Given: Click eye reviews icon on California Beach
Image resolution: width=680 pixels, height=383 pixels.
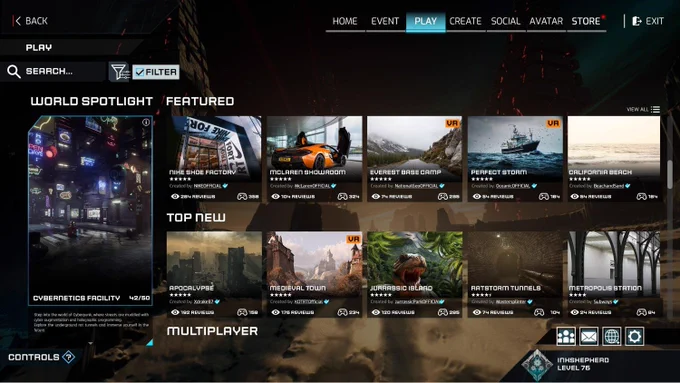Looking at the screenshot, I should pyautogui.click(x=575, y=196).
